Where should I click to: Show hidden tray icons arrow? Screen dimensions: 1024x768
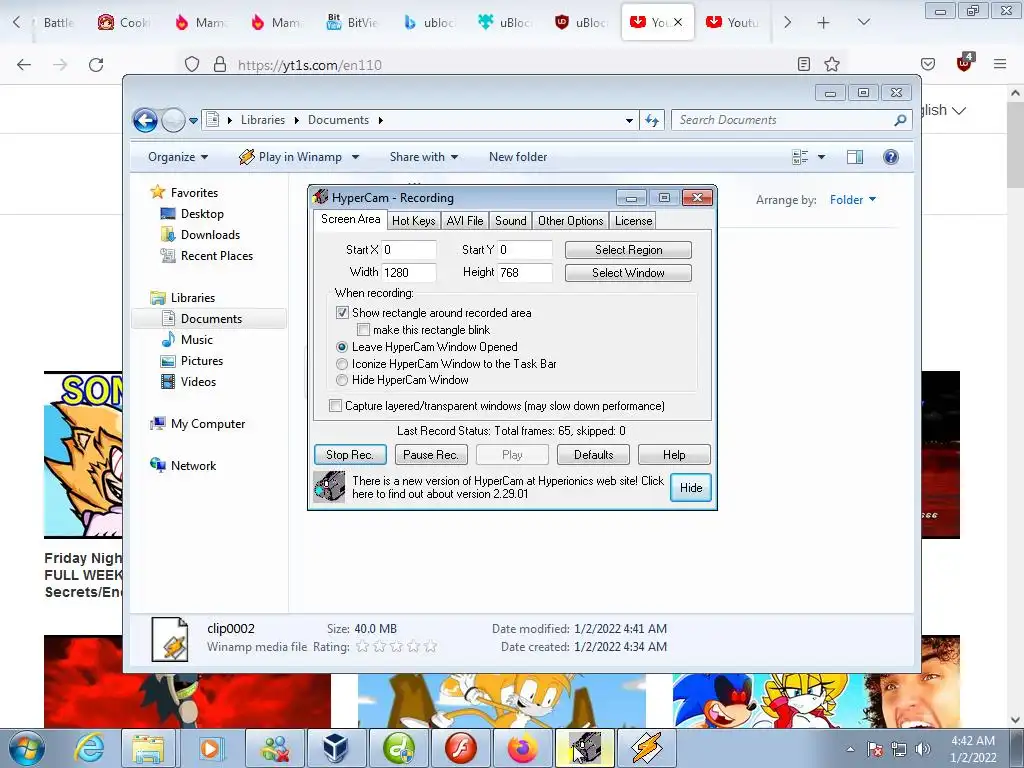[x=850, y=749]
